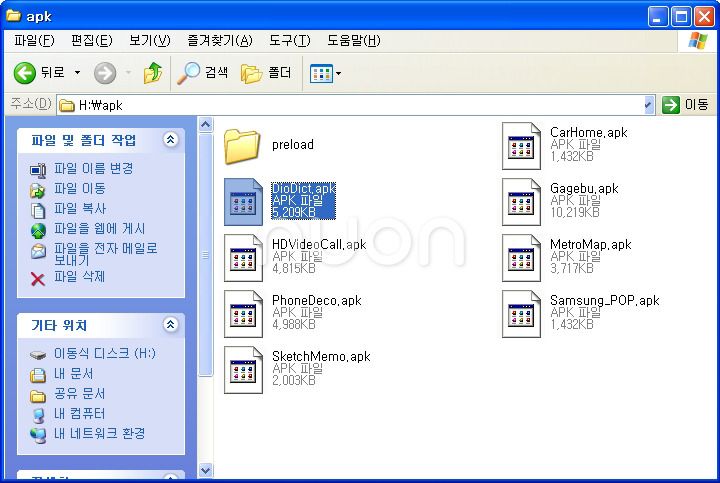Click the CarHome.apk file name
The height and width of the screenshot is (483, 720).
[x=589, y=133]
